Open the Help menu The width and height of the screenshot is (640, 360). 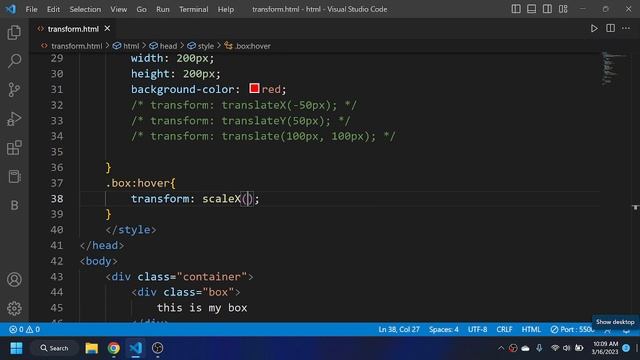point(226,9)
